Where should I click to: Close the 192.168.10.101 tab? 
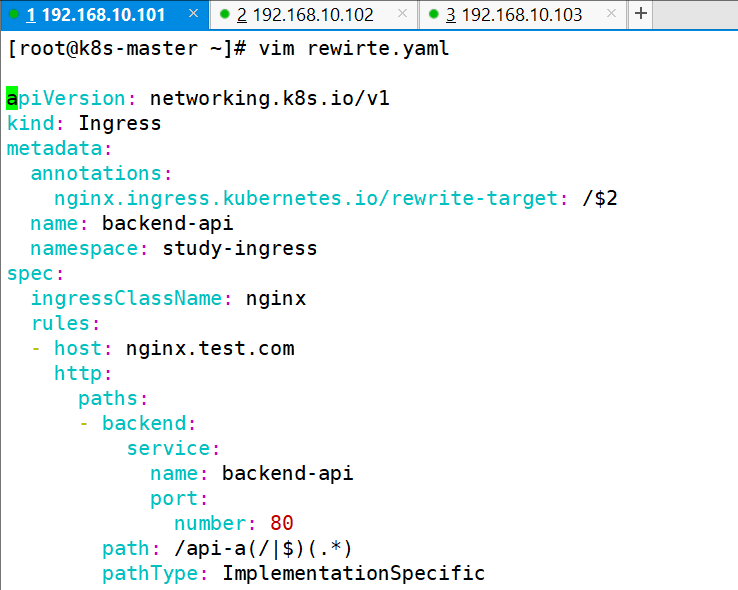pyautogui.click(x=193, y=14)
